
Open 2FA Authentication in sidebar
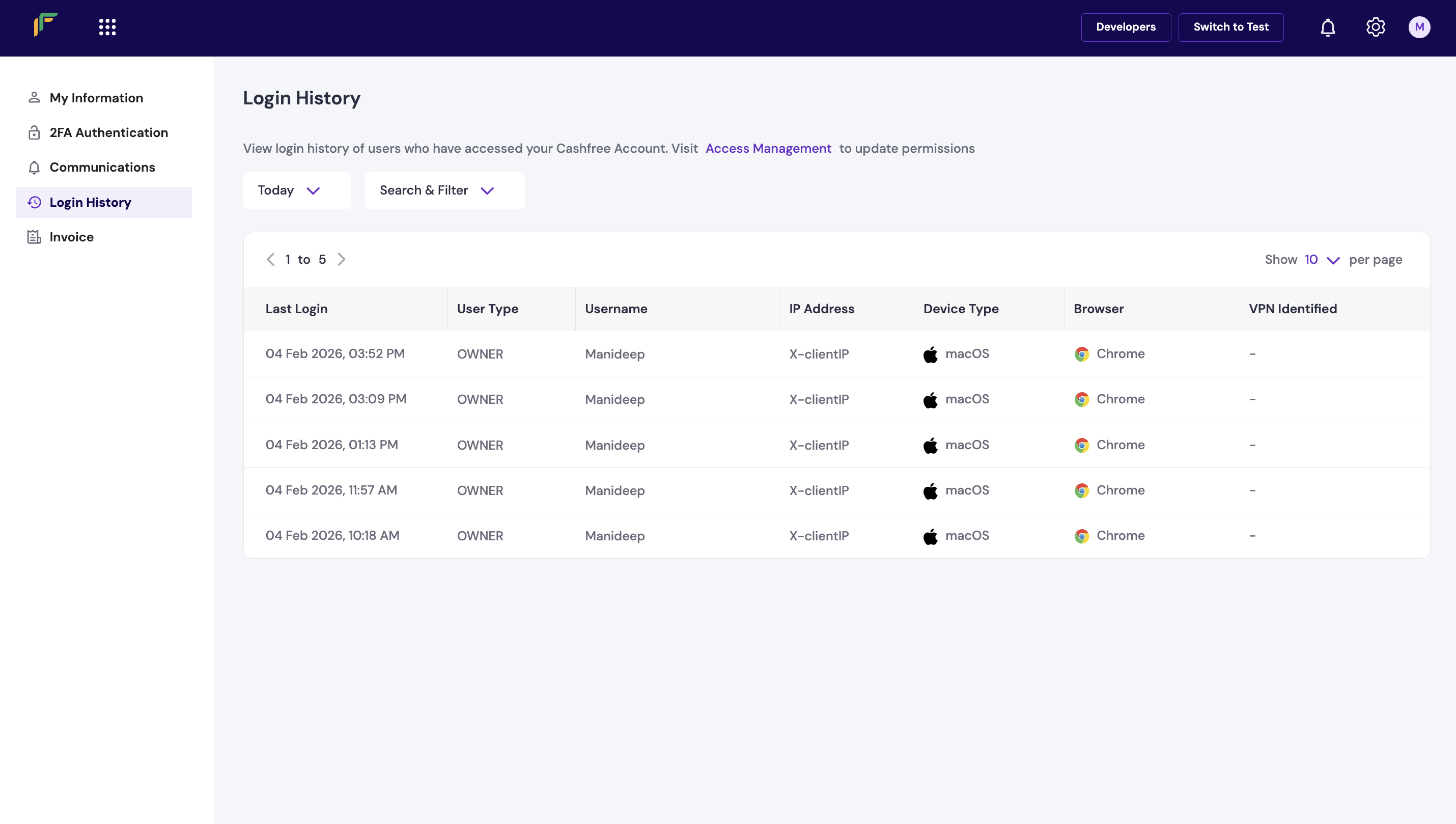[x=103, y=132]
